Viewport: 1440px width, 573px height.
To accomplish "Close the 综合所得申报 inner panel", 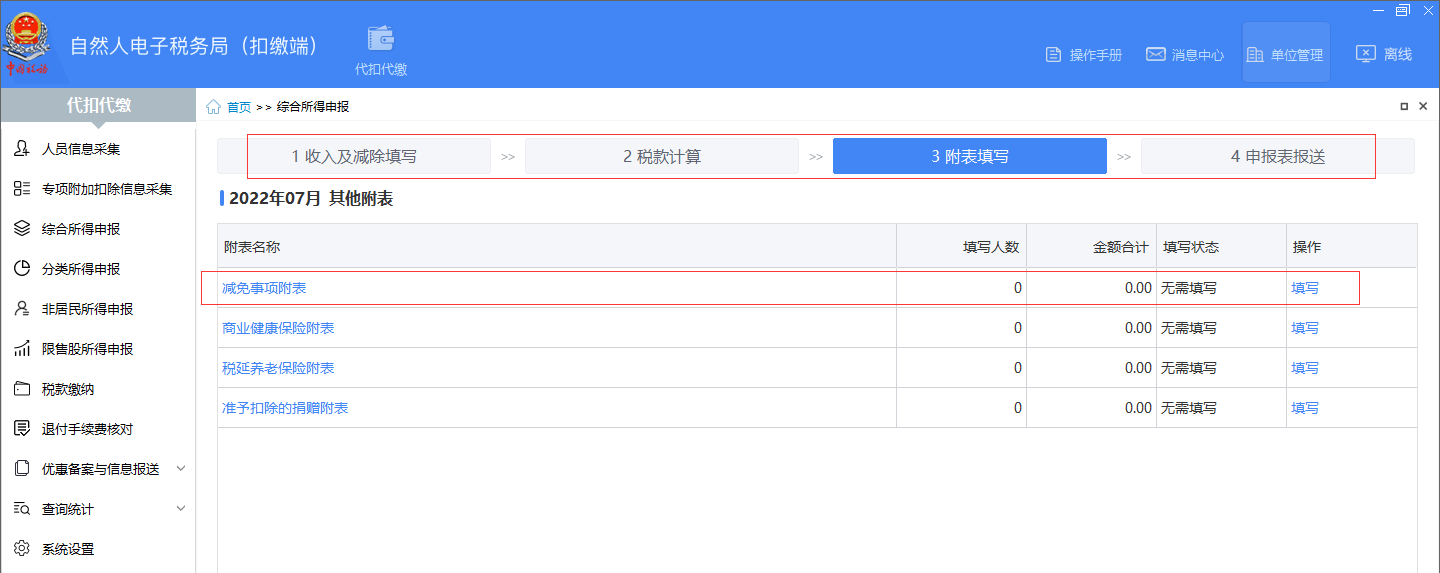I will click(x=1423, y=106).
